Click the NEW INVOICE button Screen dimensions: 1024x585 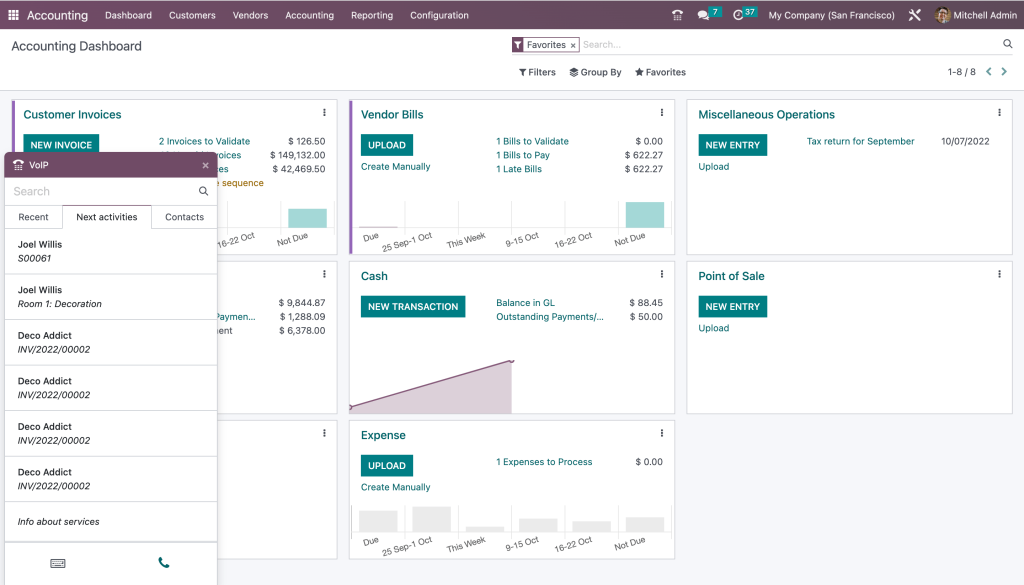(61, 144)
